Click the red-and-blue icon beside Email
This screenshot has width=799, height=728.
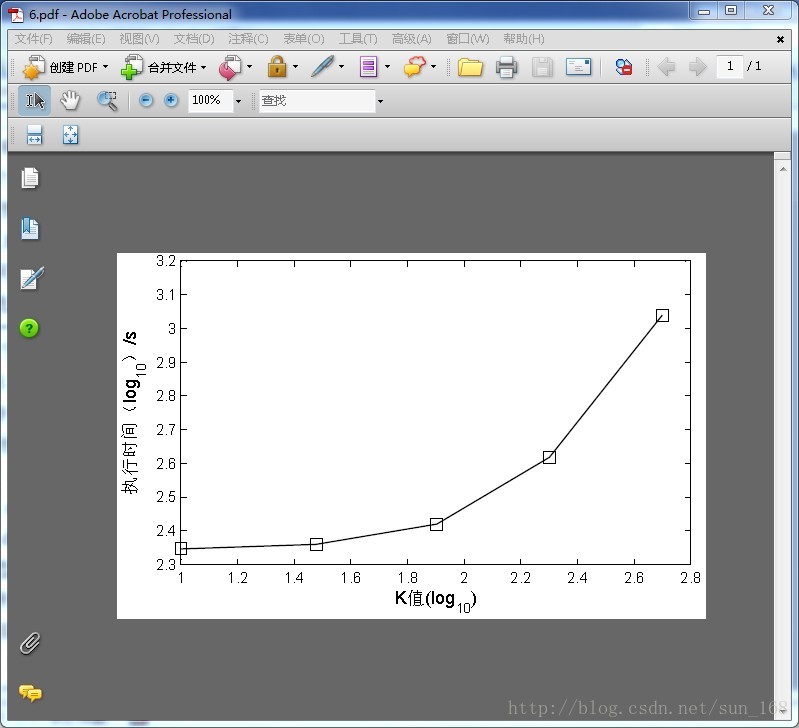coord(624,67)
